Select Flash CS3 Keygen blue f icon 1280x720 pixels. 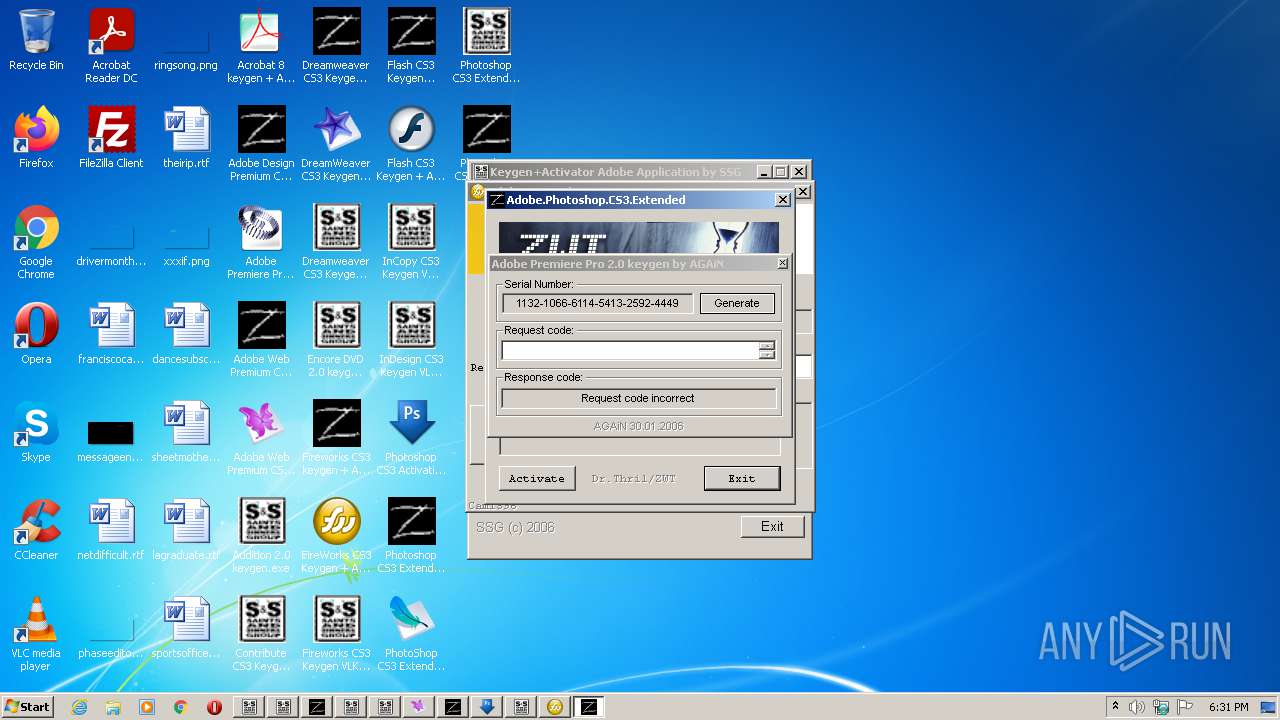[x=411, y=144]
